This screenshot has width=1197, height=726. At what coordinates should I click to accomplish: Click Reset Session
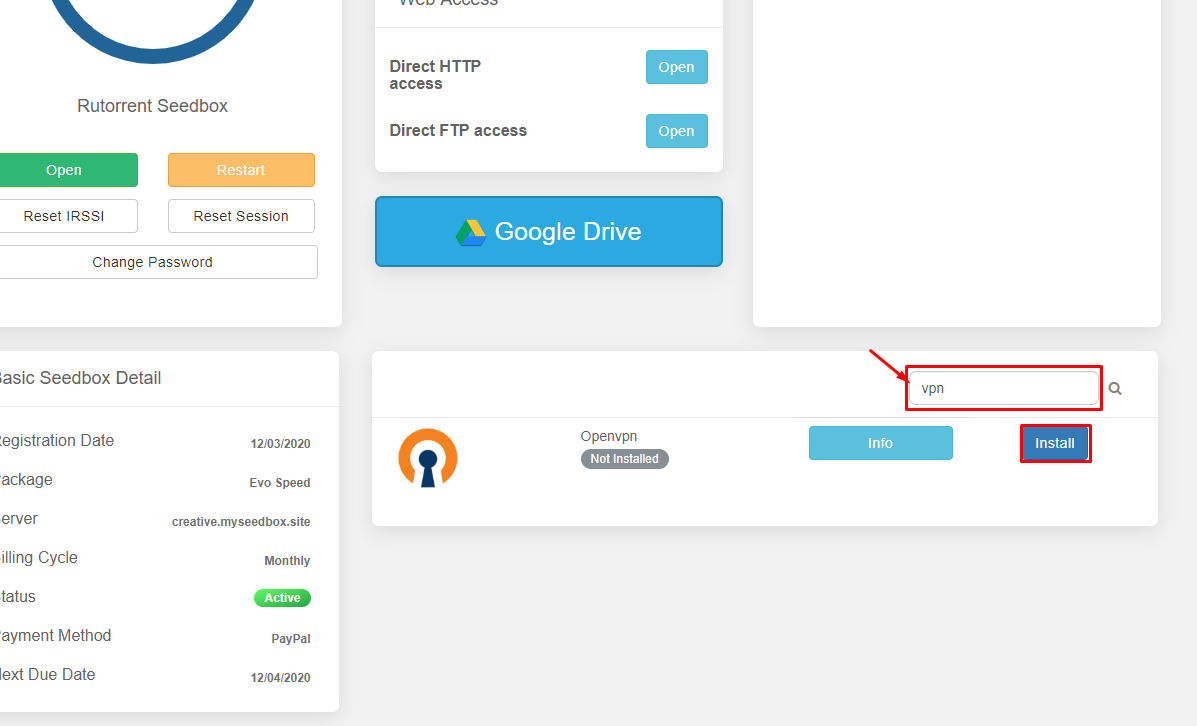(x=241, y=215)
